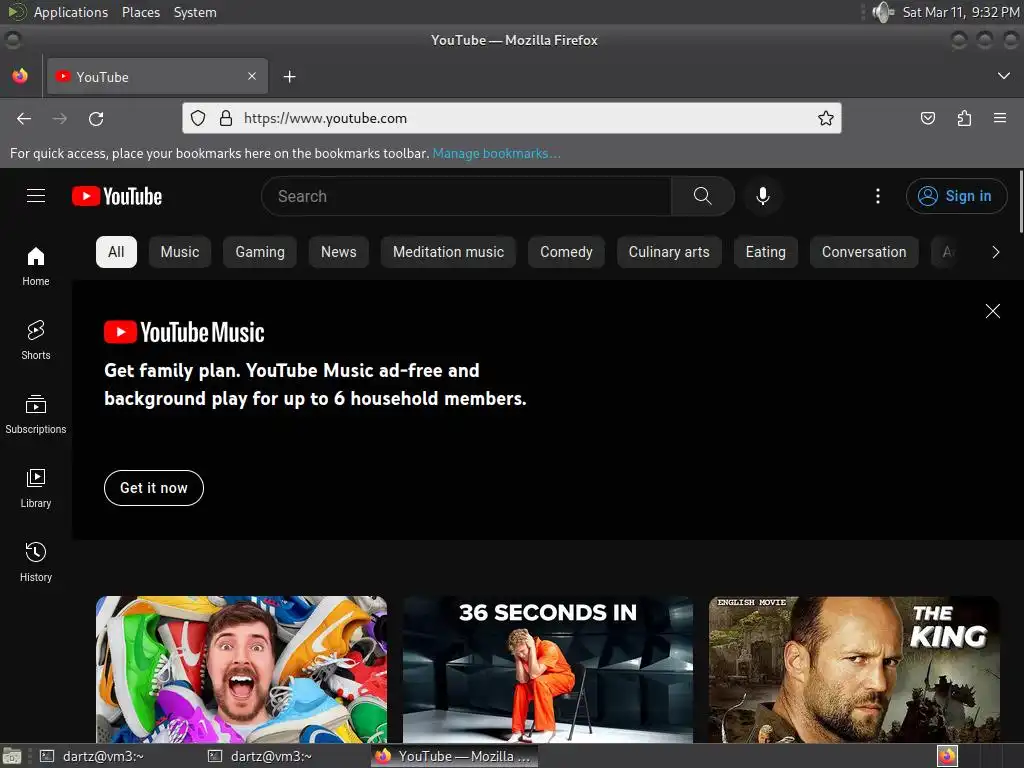Click the YouTube Music logo banner

(184, 332)
